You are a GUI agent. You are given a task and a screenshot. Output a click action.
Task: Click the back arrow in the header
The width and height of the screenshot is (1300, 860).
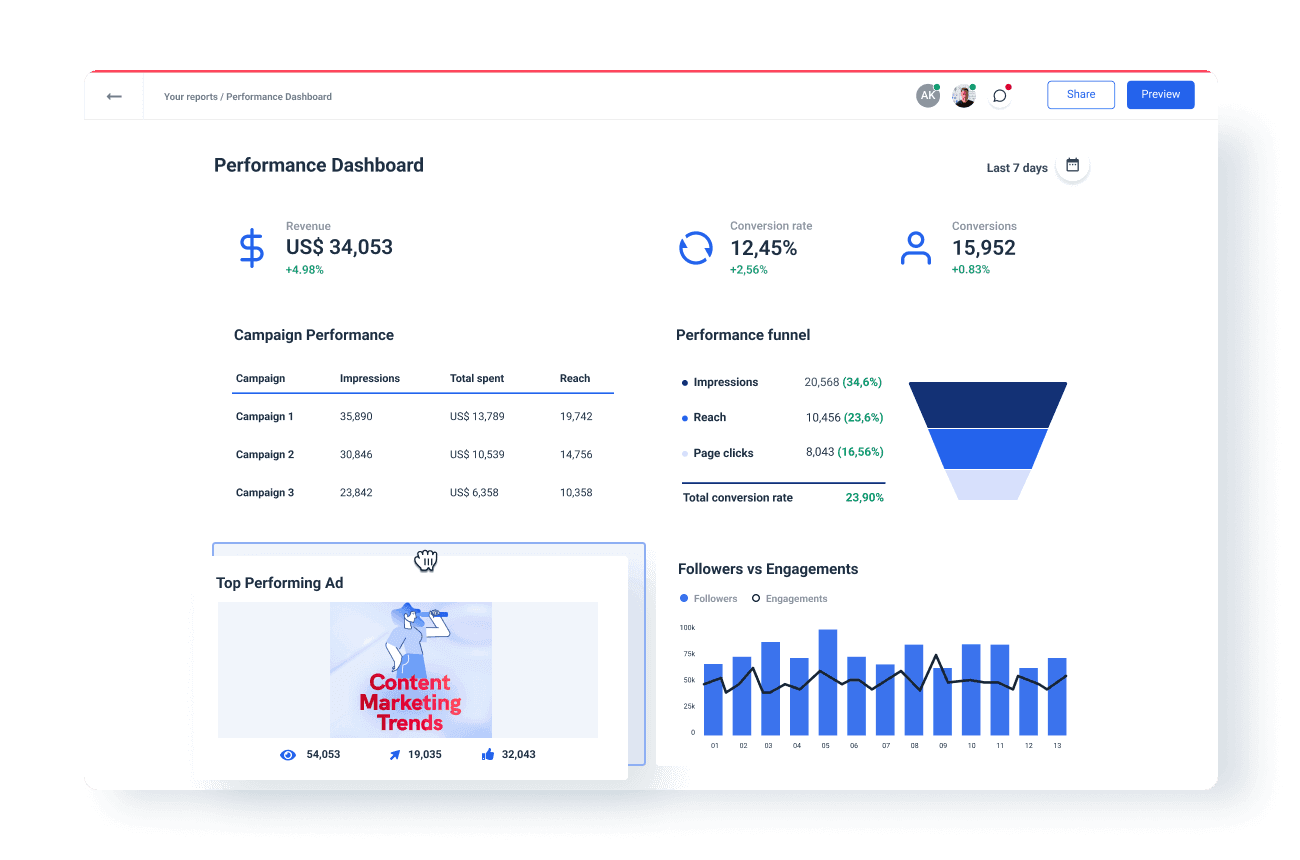point(113,96)
